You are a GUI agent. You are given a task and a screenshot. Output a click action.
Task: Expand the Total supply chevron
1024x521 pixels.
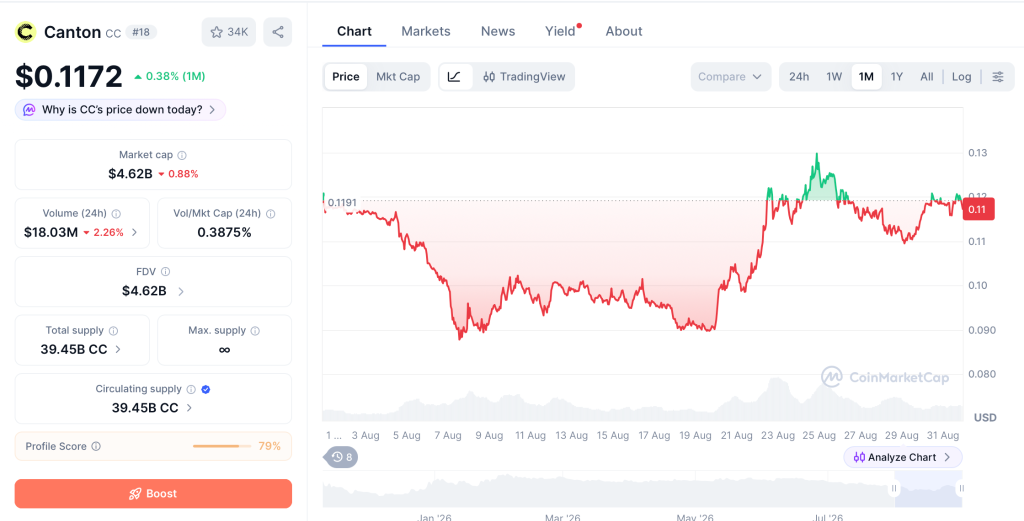pyautogui.click(x=118, y=349)
